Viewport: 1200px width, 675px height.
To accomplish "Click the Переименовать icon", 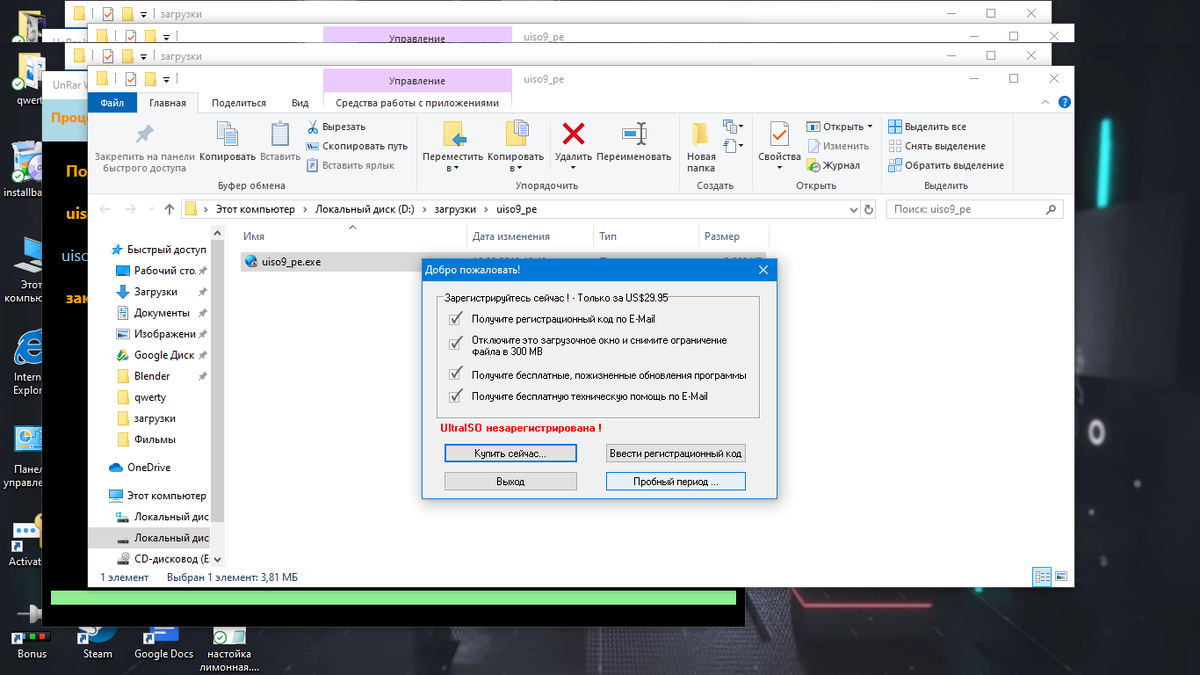I will [634, 134].
